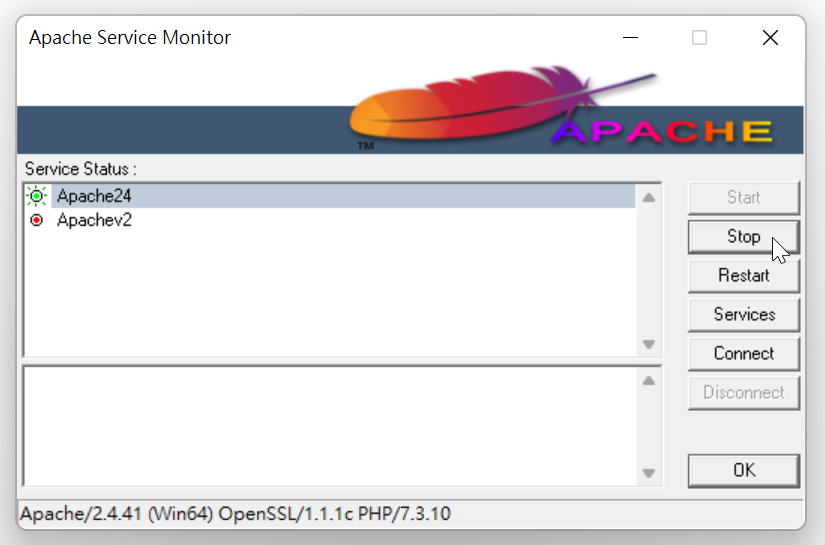Close the Apache Service Monitor window
Image resolution: width=825 pixels, height=545 pixels.
click(770, 38)
